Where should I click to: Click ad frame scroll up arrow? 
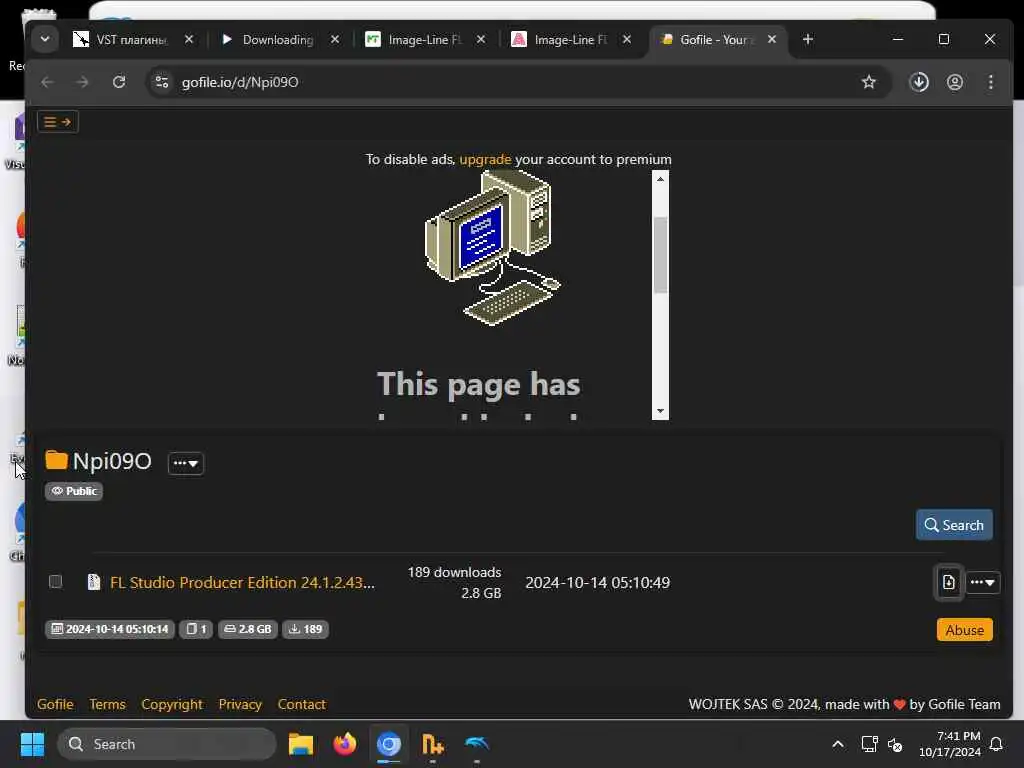660,179
